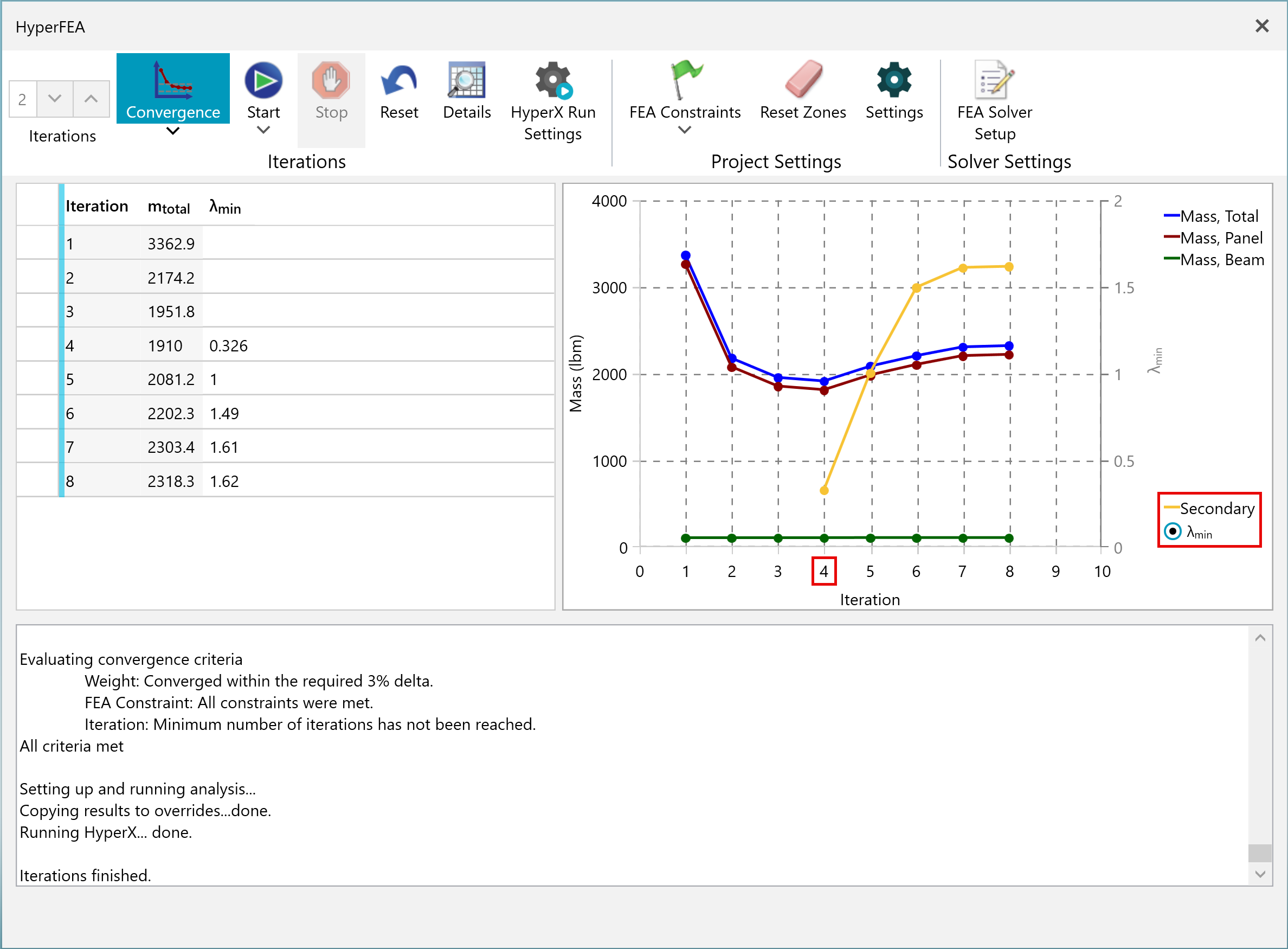Expand the Convergence dropdown arrow
Screen dimensions: 1288x949
click(x=173, y=132)
